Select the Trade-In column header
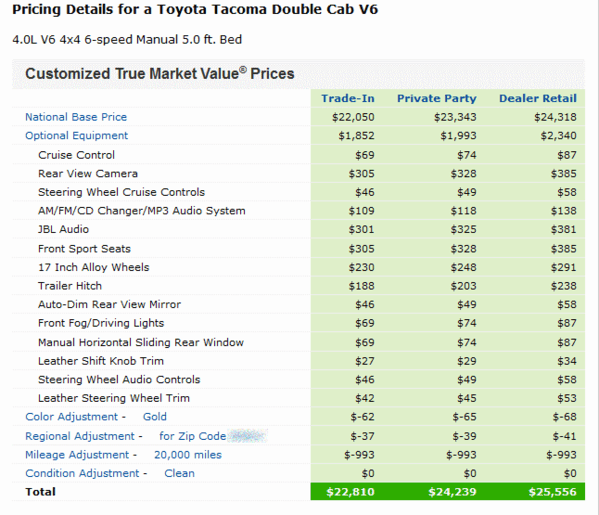The width and height of the screenshot is (599, 515). click(348, 98)
